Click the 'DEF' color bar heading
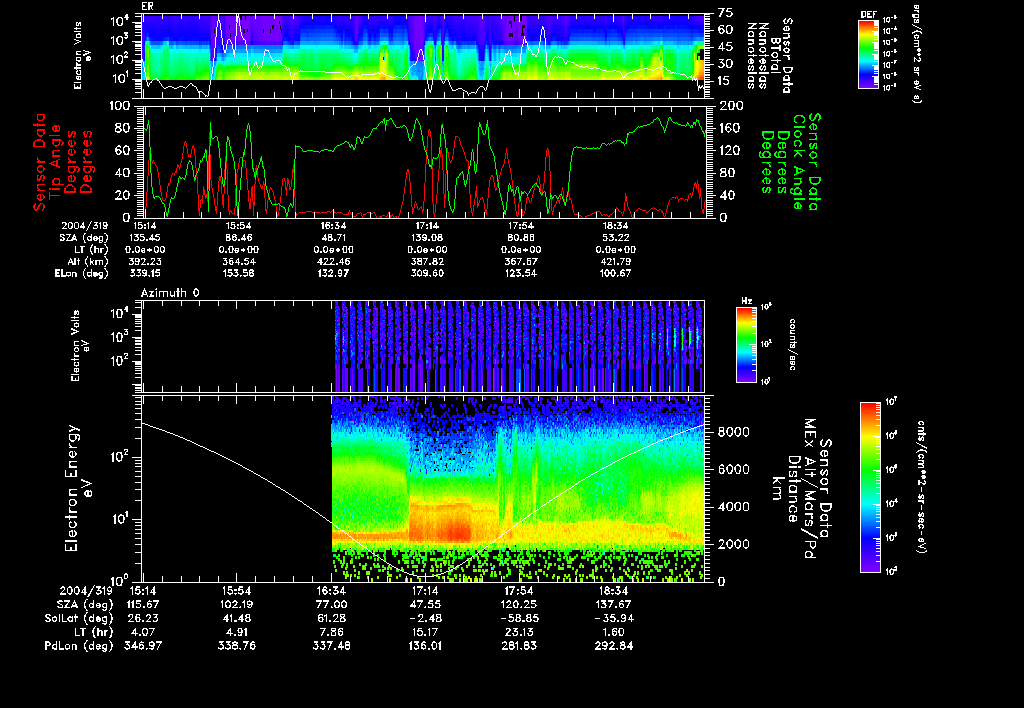This screenshot has height=708, width=1024. pyautogui.click(x=868, y=14)
